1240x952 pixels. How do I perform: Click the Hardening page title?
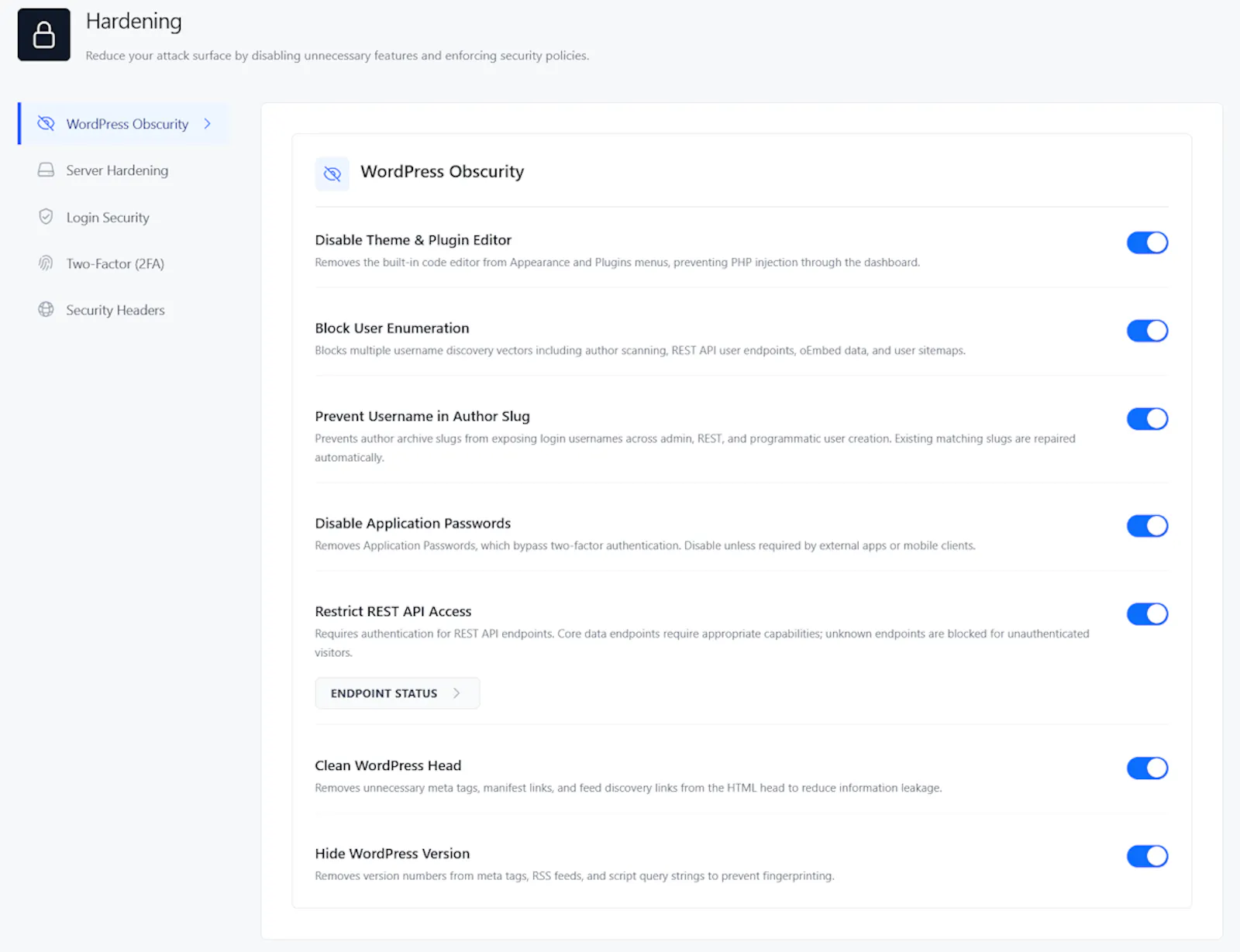click(133, 22)
